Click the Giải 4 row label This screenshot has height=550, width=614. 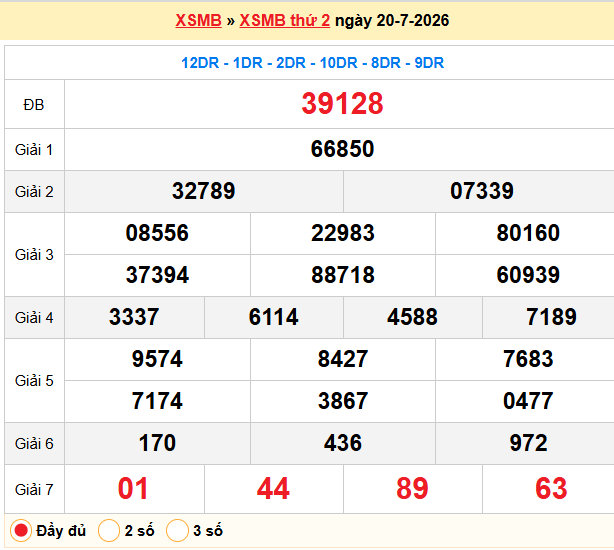(x=34, y=318)
